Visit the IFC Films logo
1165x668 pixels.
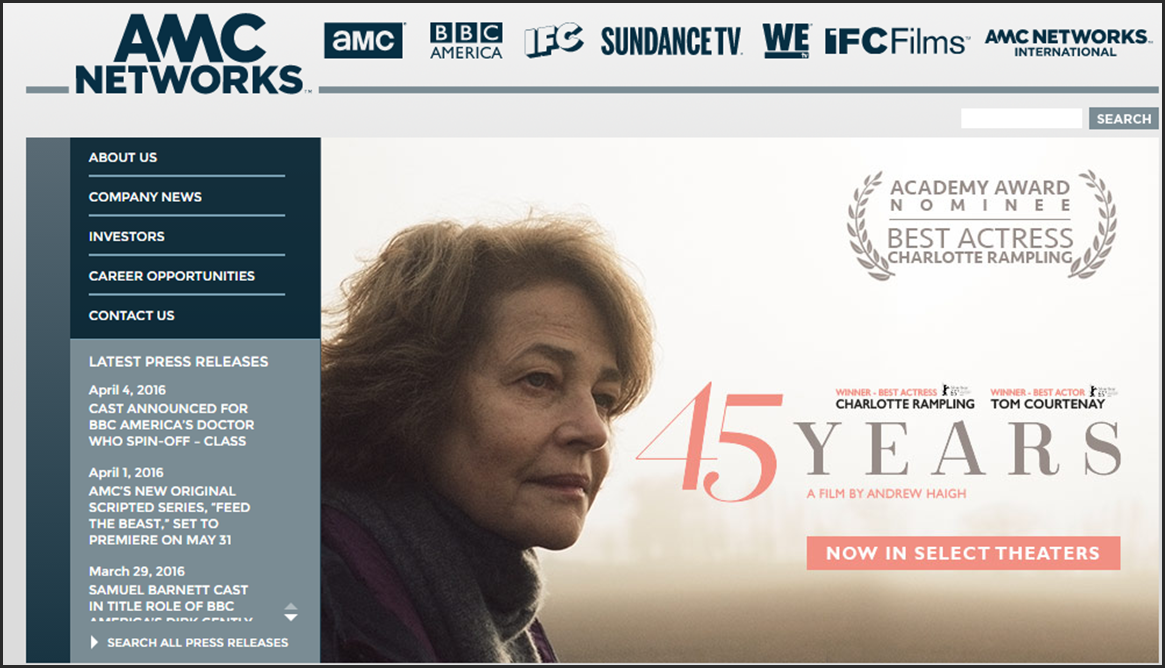[x=896, y=41]
